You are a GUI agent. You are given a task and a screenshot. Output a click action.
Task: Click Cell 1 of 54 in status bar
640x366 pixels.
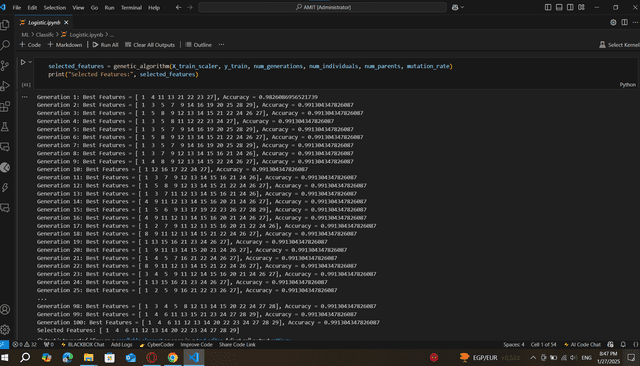(543, 344)
